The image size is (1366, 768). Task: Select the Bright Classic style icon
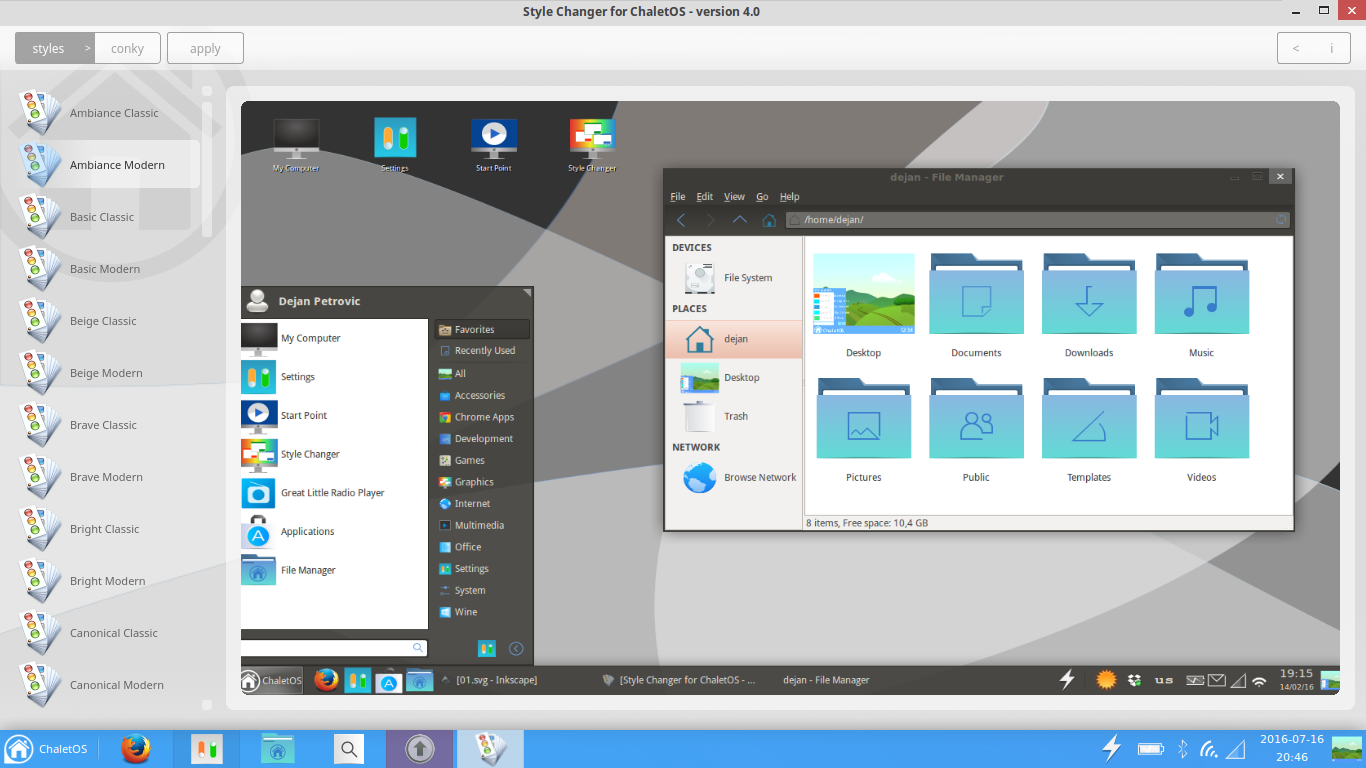pyautogui.click(x=42, y=529)
